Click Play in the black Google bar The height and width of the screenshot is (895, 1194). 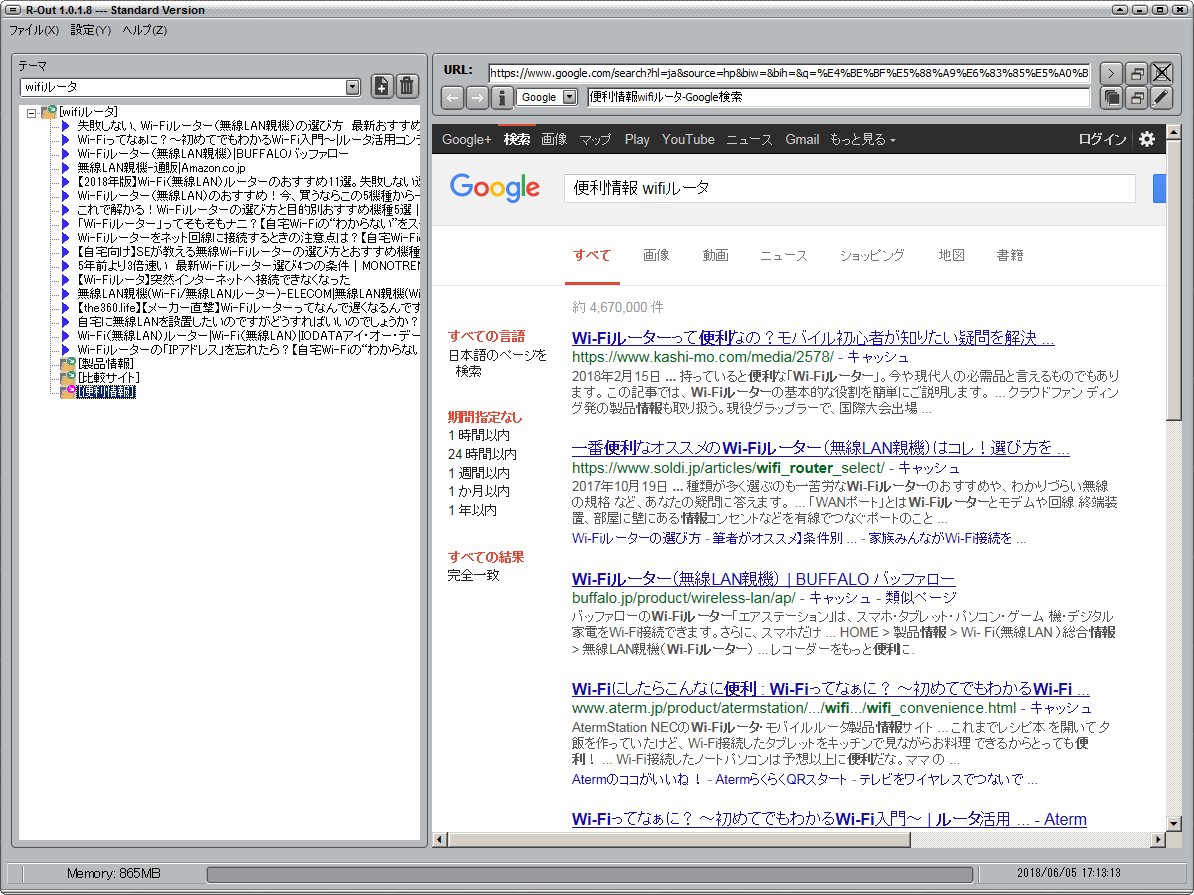637,139
